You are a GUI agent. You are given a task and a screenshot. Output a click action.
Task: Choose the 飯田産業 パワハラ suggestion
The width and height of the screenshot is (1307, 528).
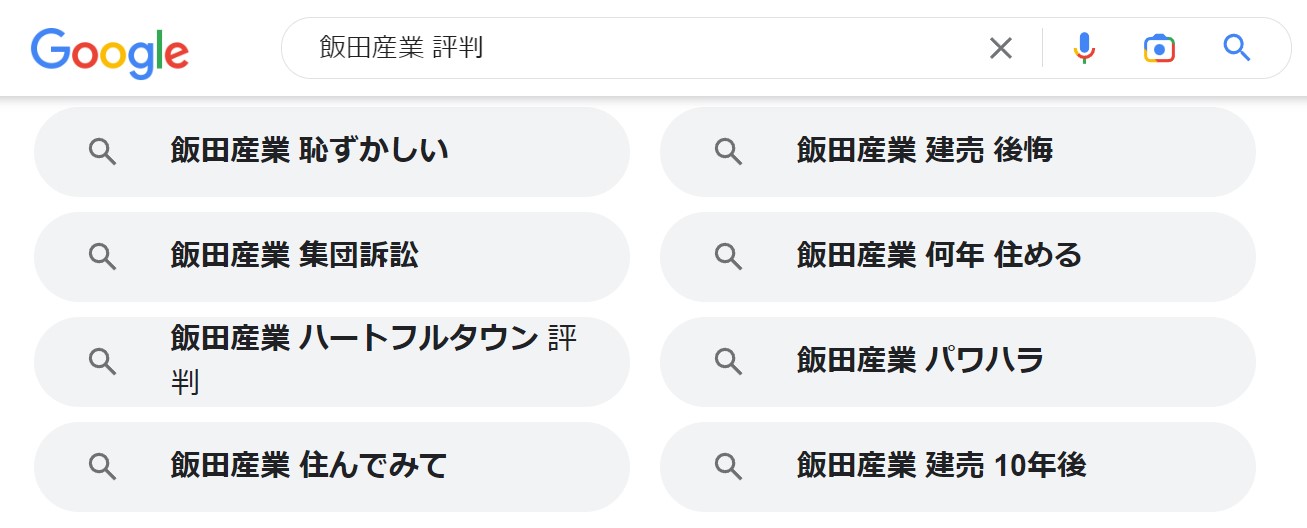[958, 362]
